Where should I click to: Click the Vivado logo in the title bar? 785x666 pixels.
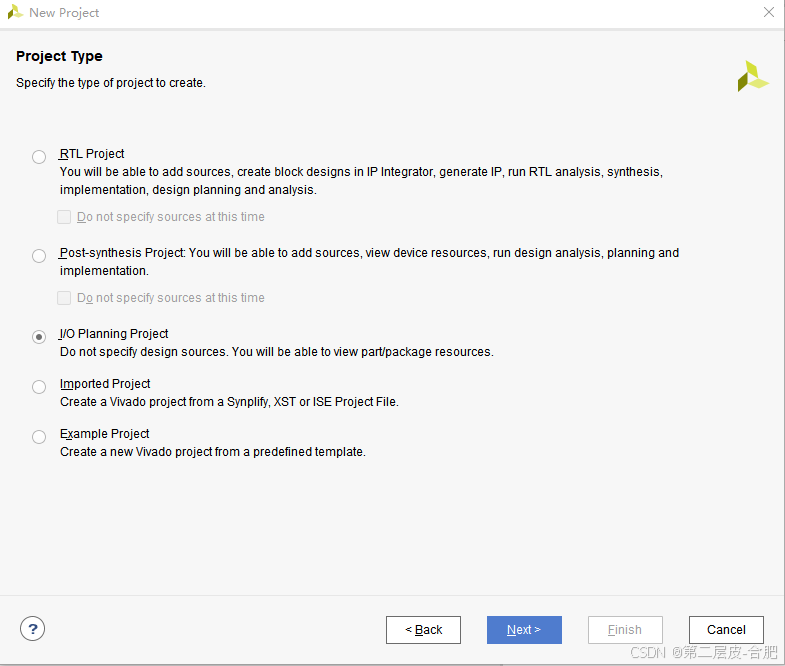tap(15, 12)
